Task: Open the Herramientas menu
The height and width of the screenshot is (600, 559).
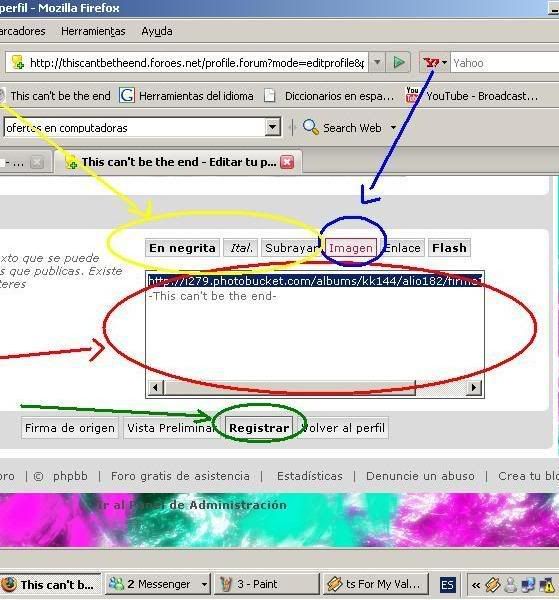Action: (93, 31)
